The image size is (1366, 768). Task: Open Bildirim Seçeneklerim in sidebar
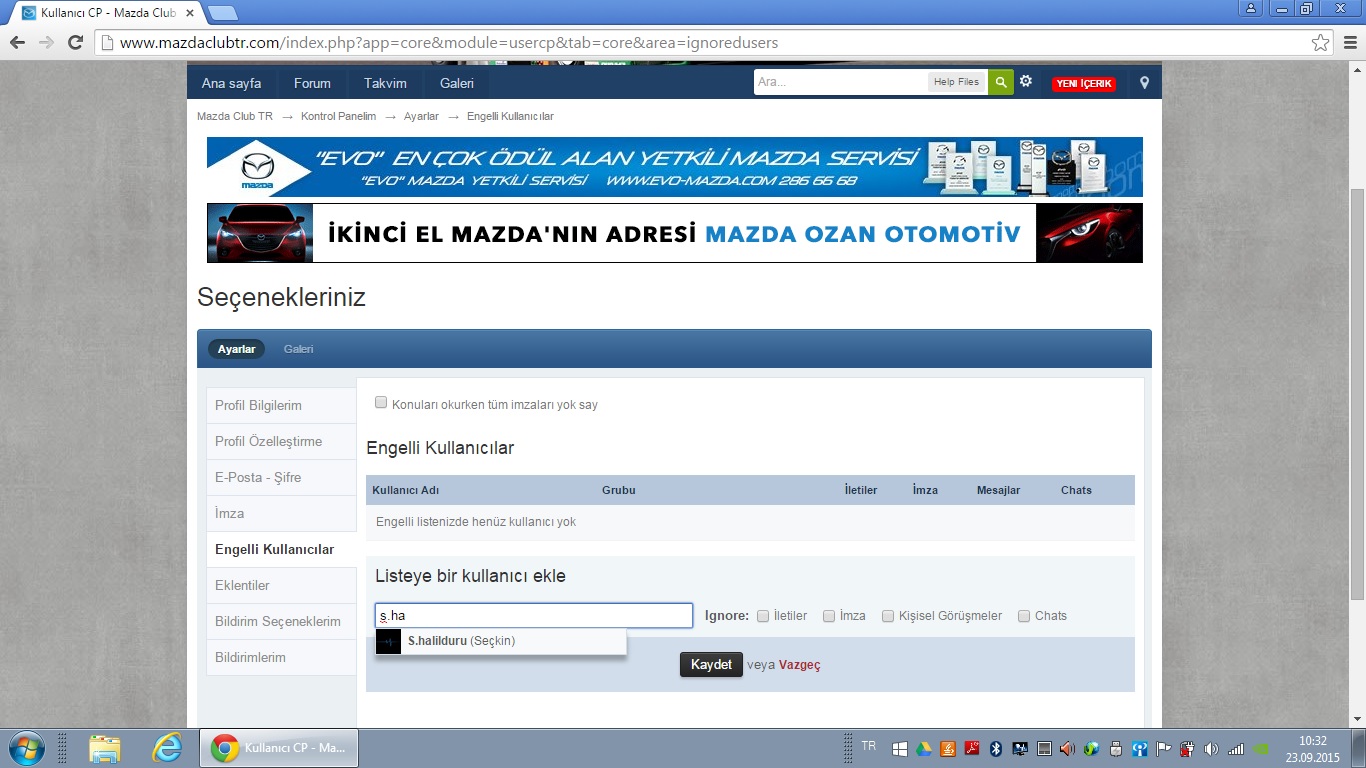tap(281, 621)
